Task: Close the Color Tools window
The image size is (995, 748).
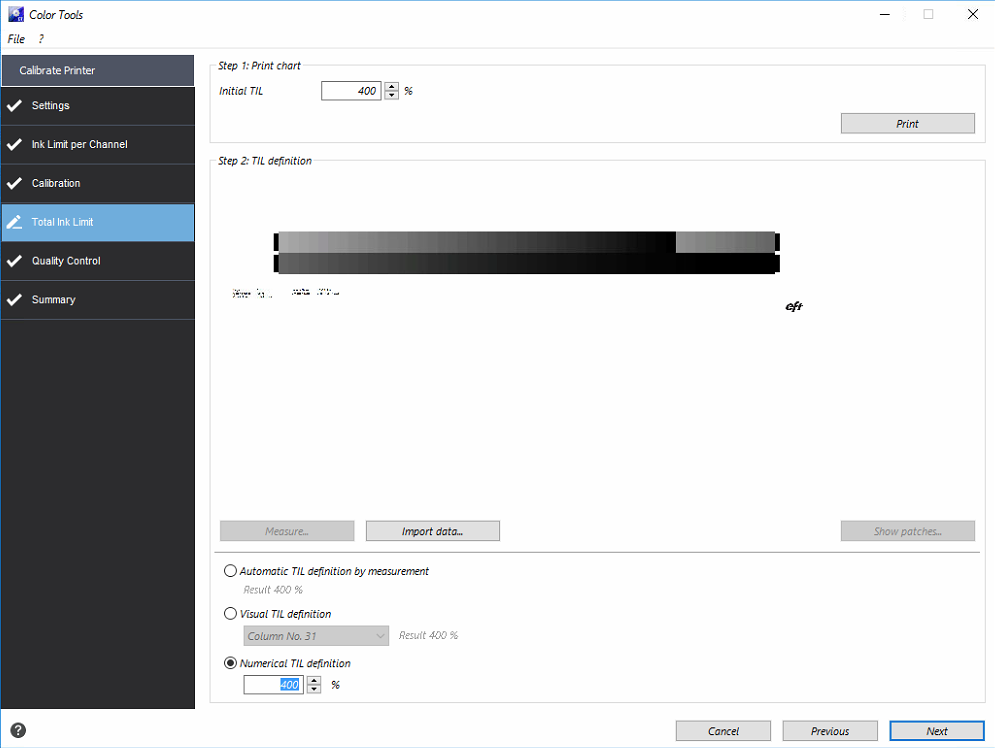Action: click(x=972, y=14)
